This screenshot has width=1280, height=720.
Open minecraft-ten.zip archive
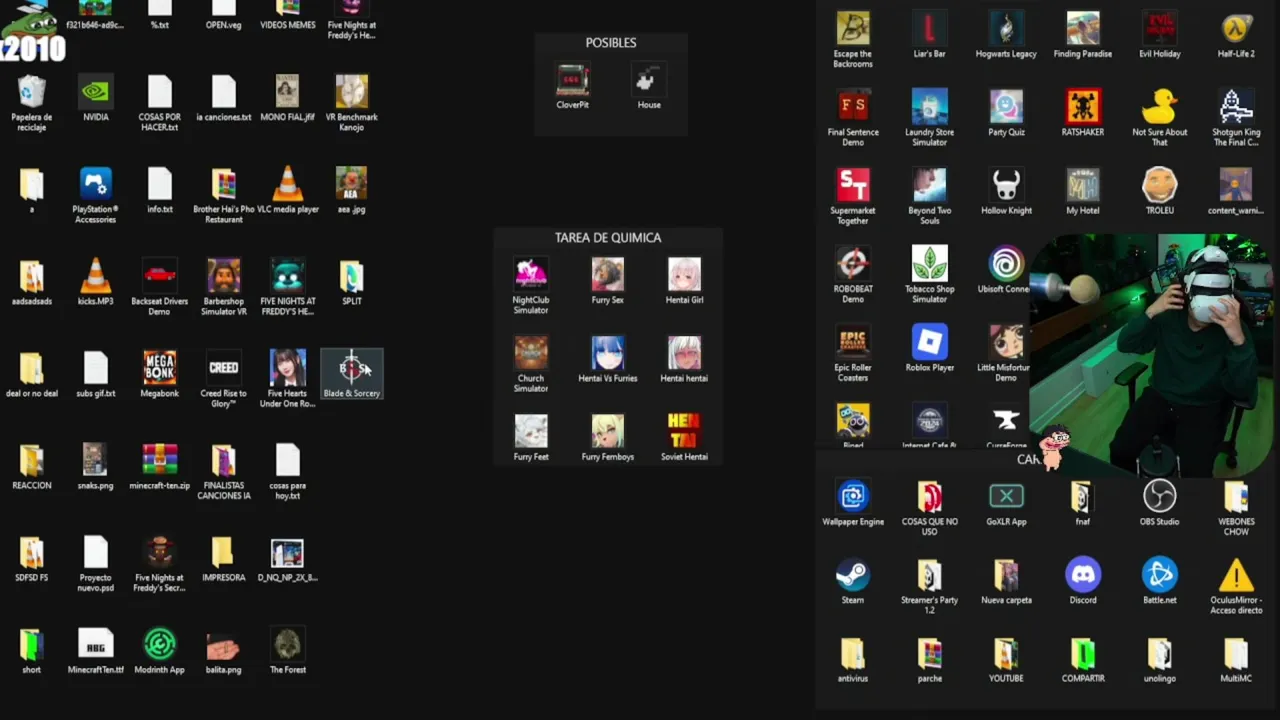pyautogui.click(x=160, y=460)
